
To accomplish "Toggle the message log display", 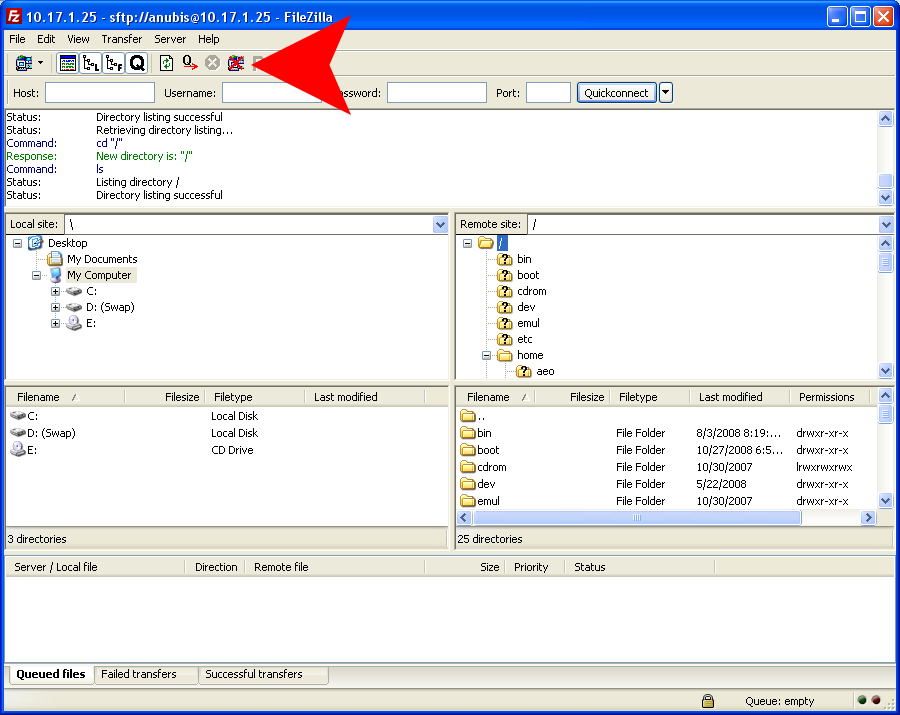I will 68,63.
